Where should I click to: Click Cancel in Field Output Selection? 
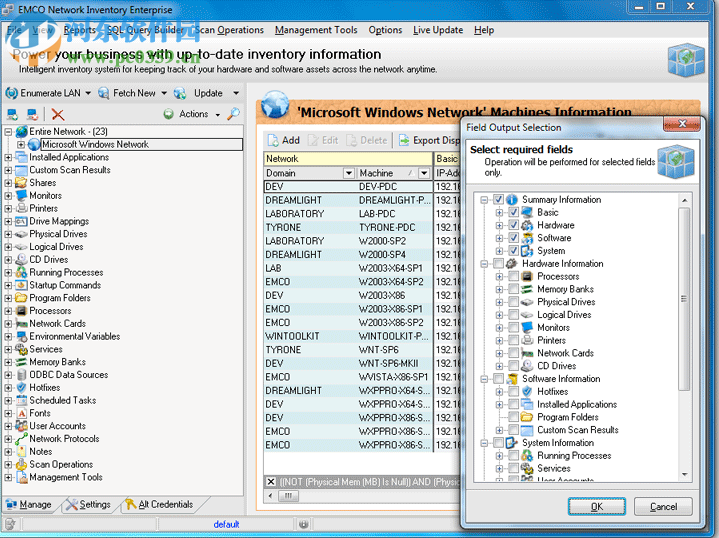[663, 506]
